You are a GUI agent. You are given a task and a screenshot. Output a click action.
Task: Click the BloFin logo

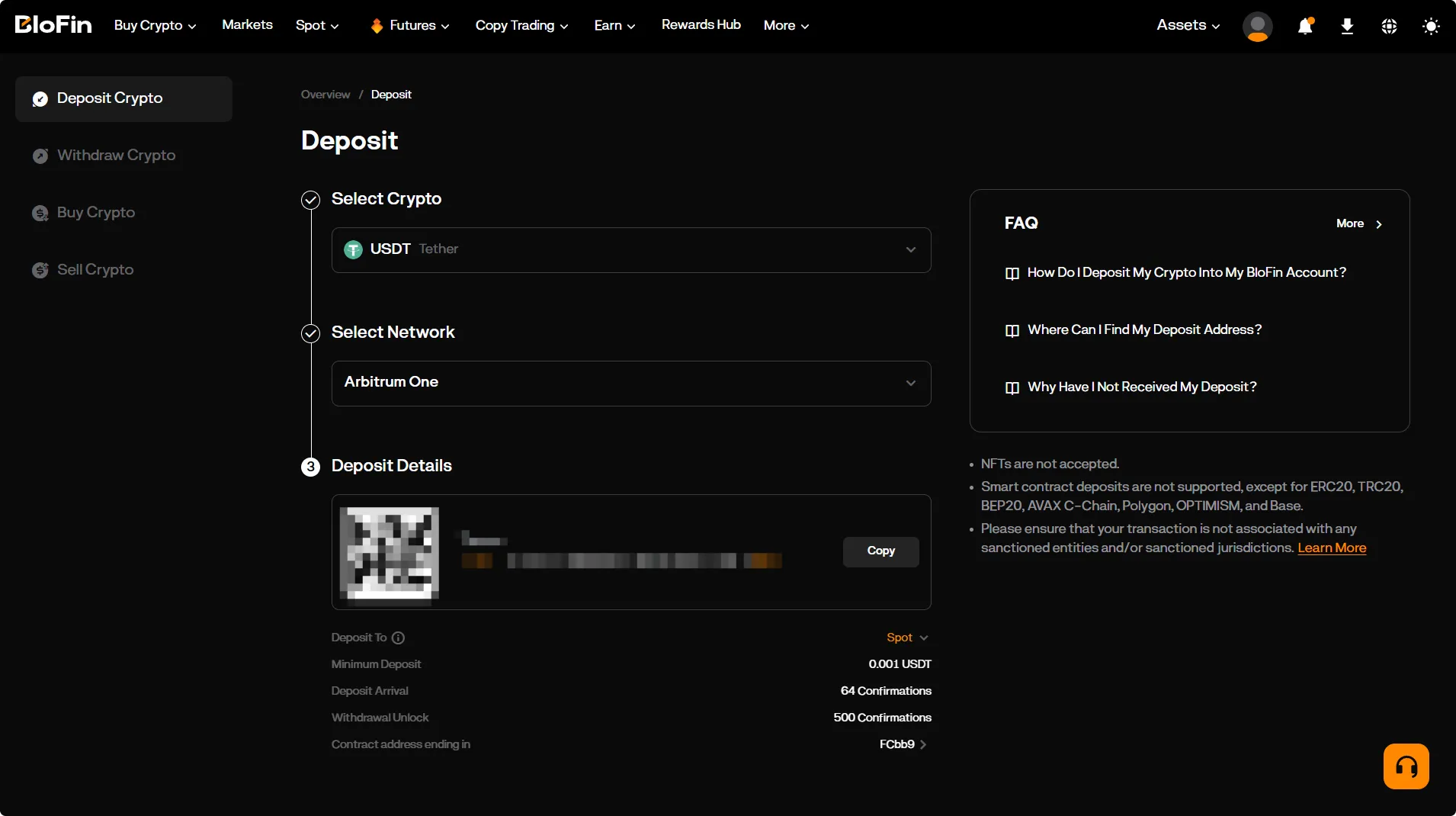53,25
